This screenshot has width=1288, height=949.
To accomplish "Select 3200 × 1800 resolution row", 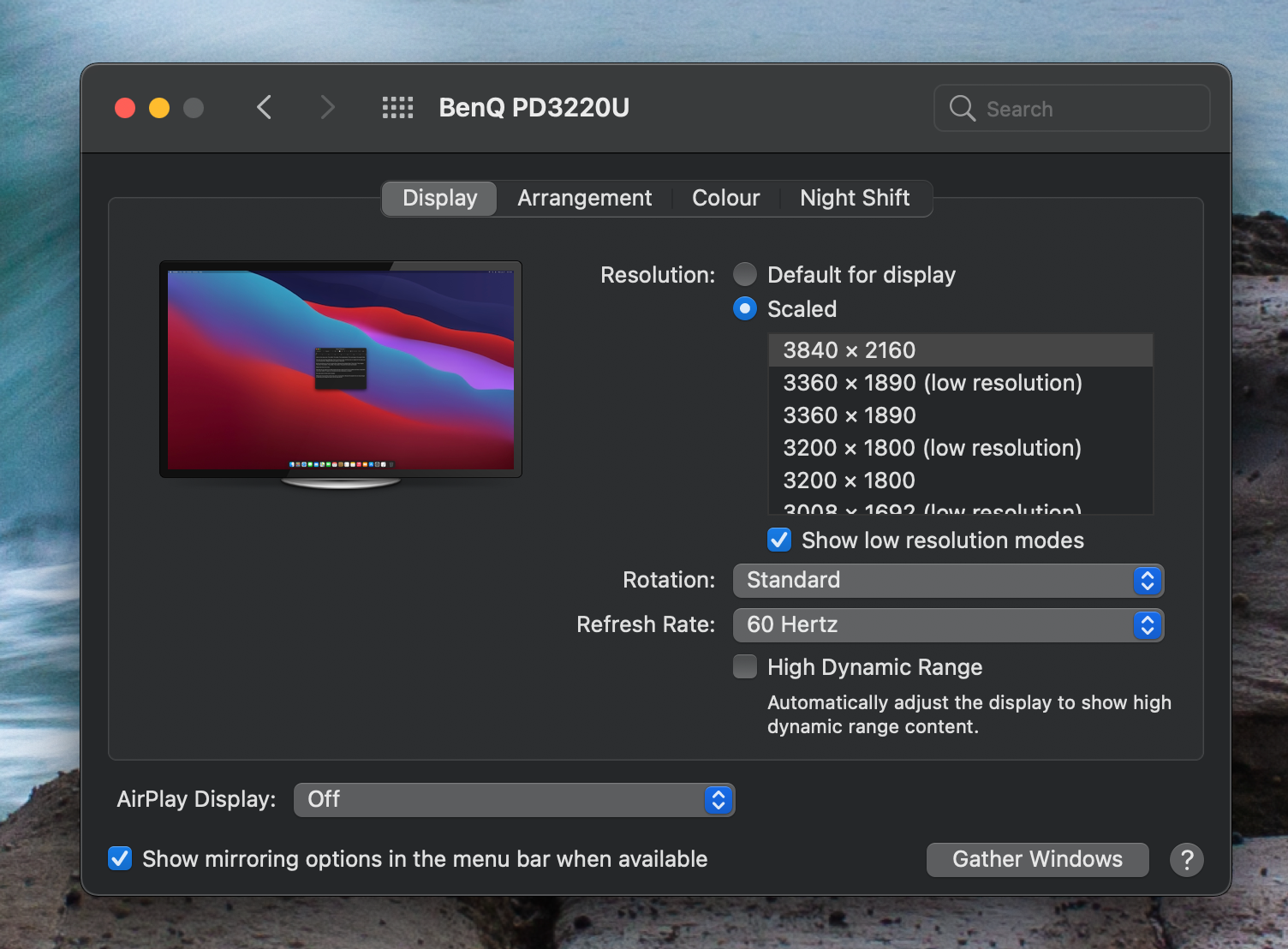I will coord(961,480).
